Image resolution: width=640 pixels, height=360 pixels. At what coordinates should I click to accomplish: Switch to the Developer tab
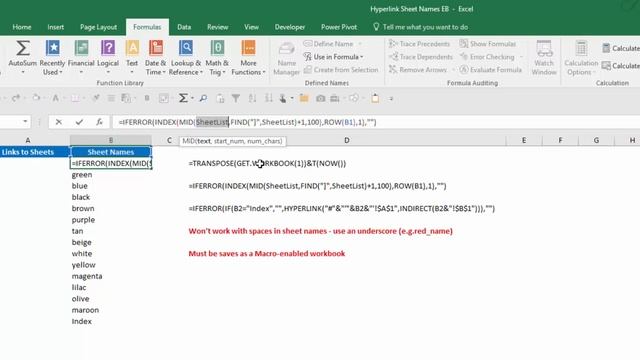pyautogui.click(x=290, y=27)
